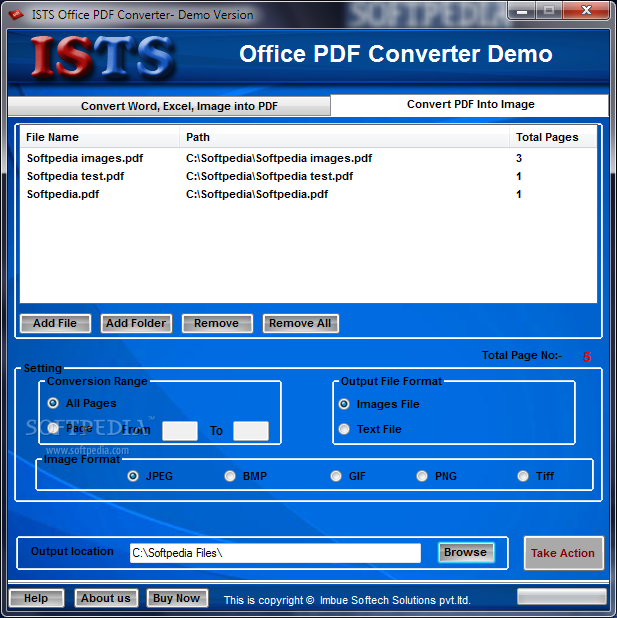Select JPEG image format

(133, 476)
